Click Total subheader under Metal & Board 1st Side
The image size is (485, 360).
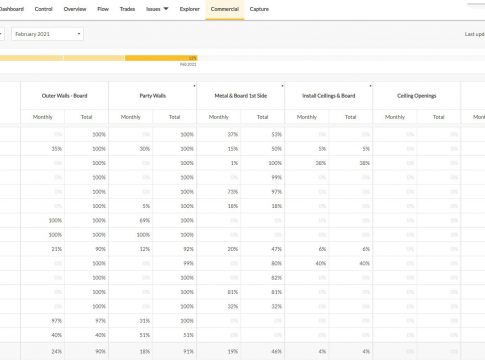pos(263,117)
